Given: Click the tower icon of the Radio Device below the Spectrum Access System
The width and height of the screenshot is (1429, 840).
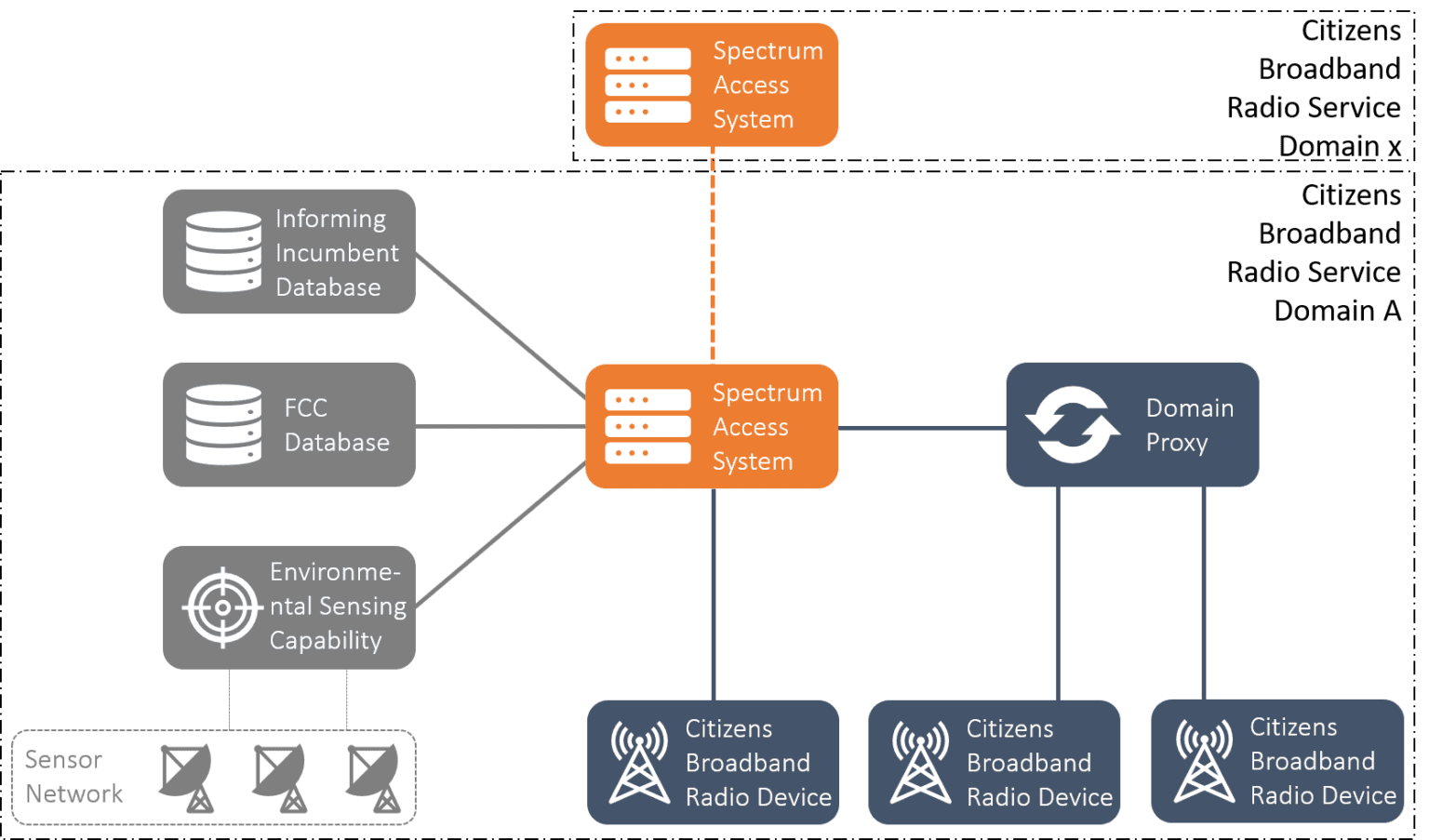Looking at the screenshot, I should (639, 763).
